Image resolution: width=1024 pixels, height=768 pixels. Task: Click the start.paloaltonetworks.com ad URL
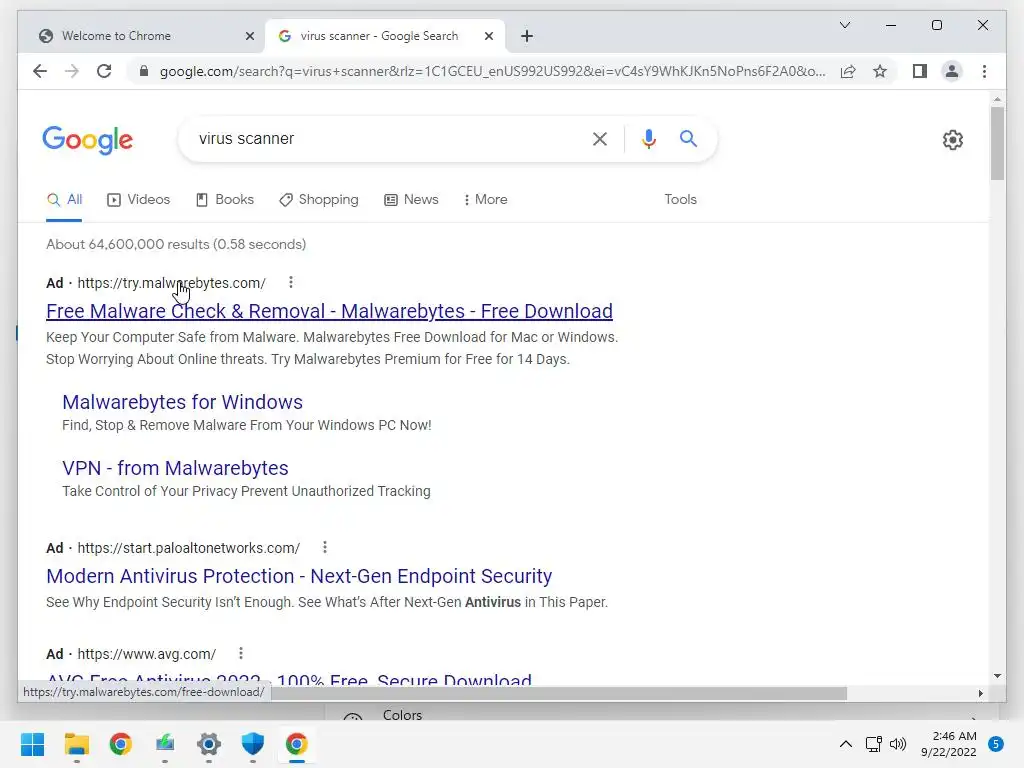189,548
